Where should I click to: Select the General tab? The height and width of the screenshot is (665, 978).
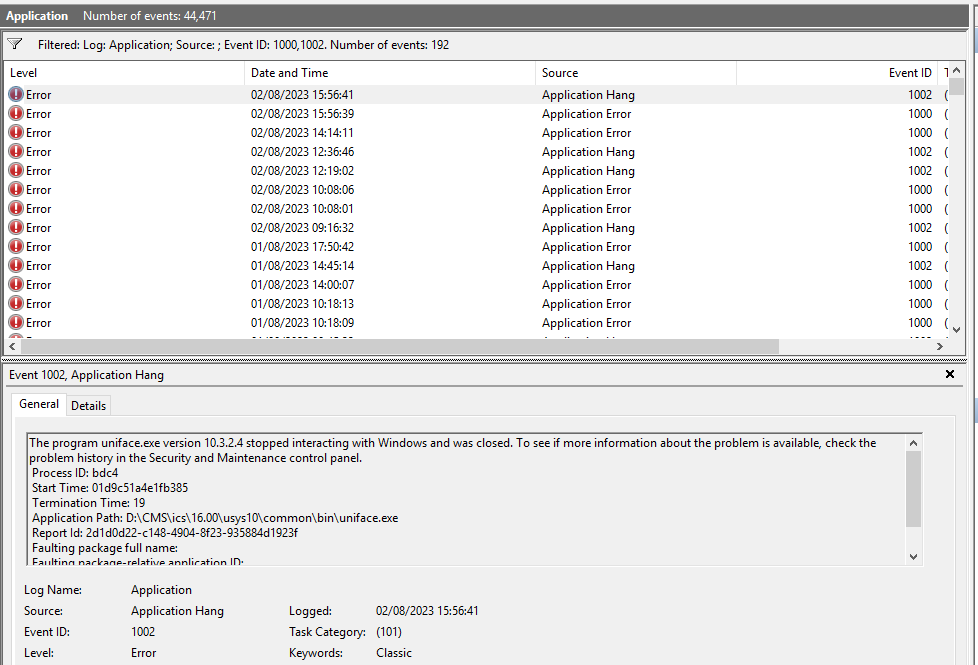(x=38, y=404)
